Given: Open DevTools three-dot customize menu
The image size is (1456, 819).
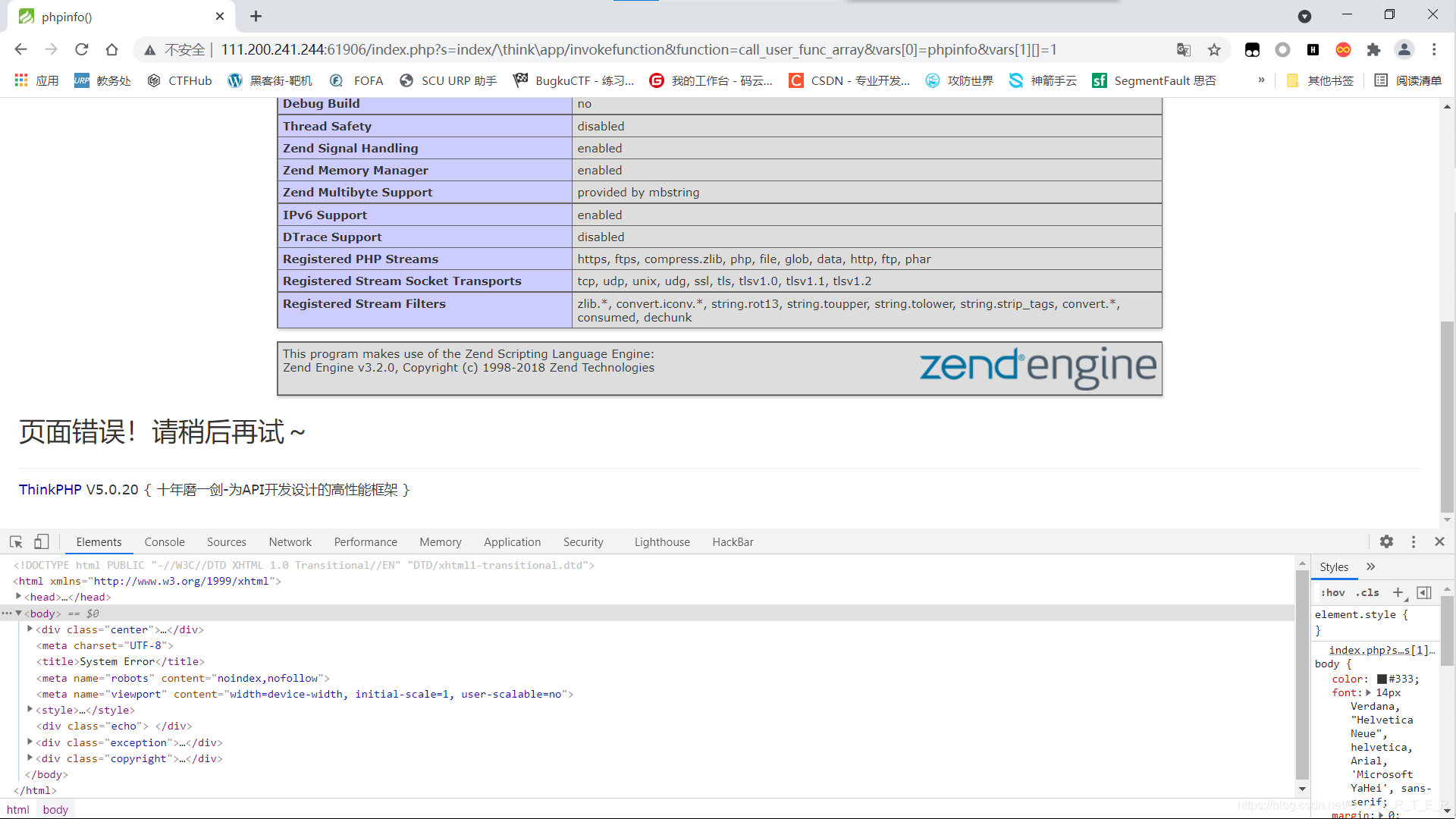Looking at the screenshot, I should [x=1414, y=541].
